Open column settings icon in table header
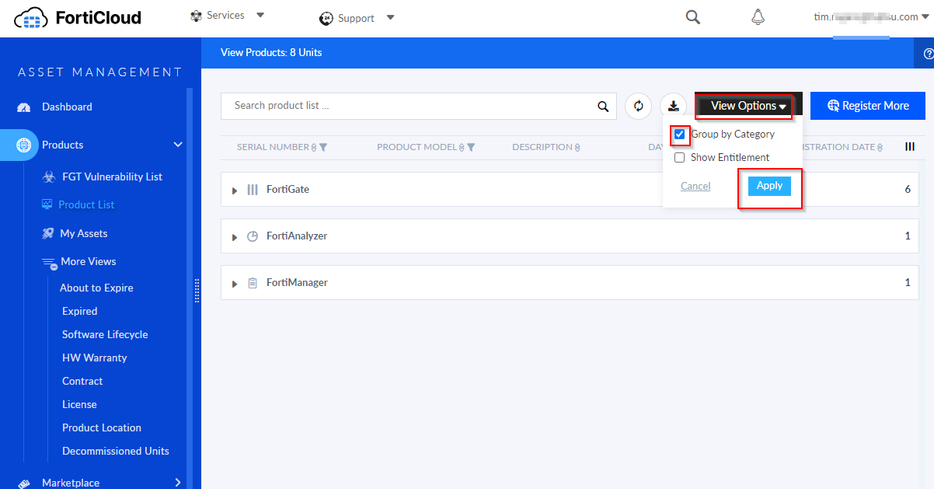Screen dimensions: 934x489 [910, 147]
